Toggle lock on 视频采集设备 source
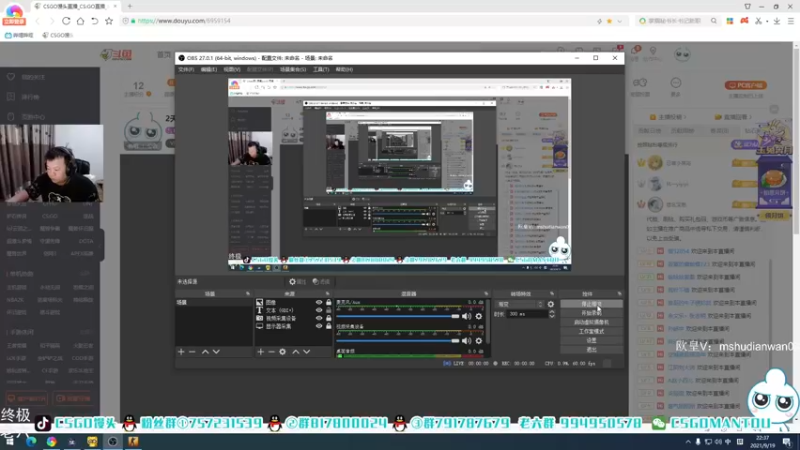 [329, 318]
